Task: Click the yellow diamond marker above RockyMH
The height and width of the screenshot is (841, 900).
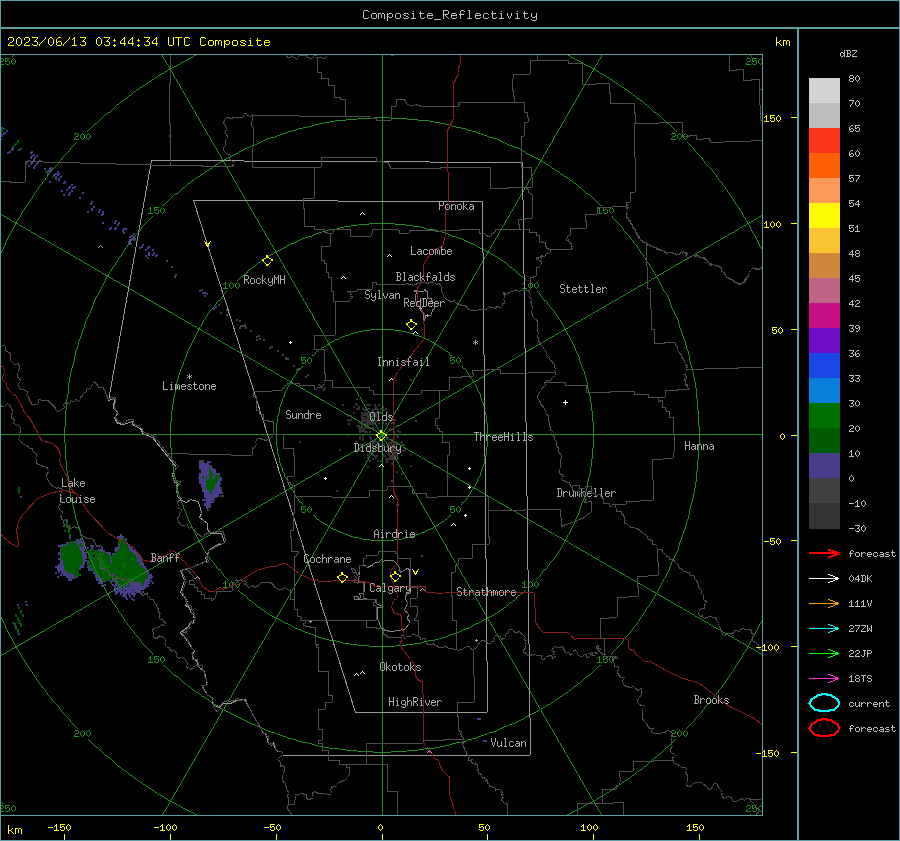Action: click(267, 261)
